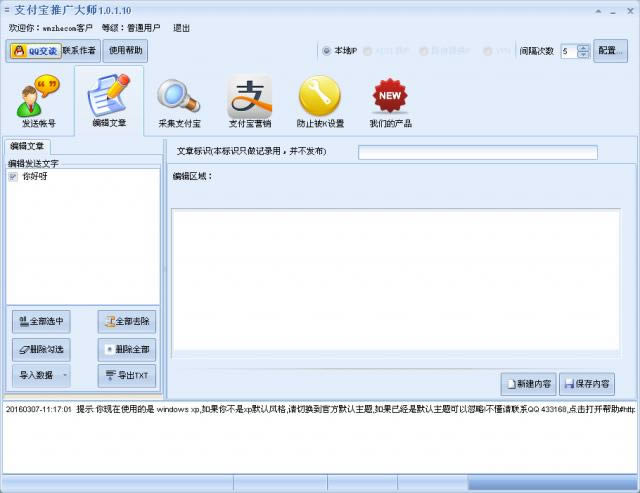This screenshot has width=640, height=493.
Task: Increase the 间隔次数 value with the up arrow
Action: point(584,47)
